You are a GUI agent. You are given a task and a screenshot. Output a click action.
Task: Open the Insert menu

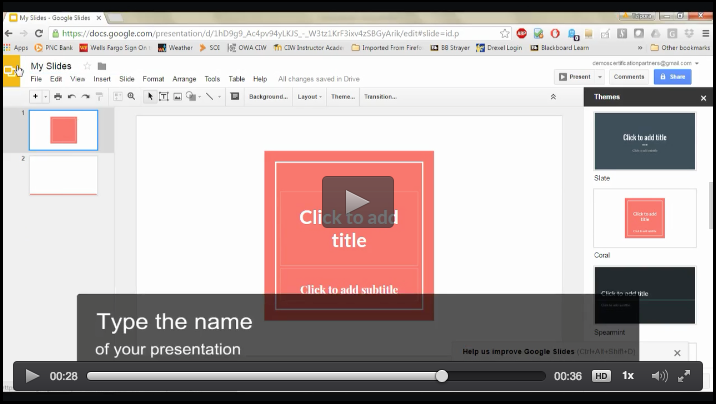coord(102,79)
